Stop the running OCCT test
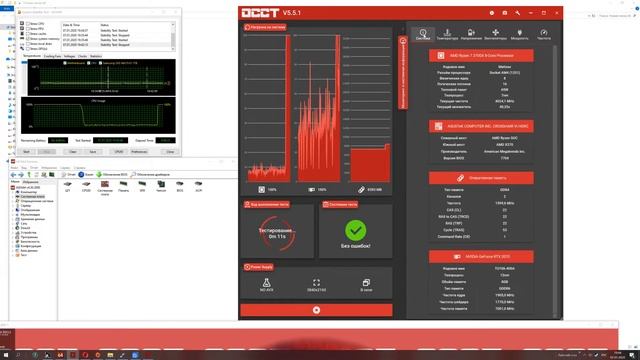The height and width of the screenshot is (360, 640). (316, 310)
